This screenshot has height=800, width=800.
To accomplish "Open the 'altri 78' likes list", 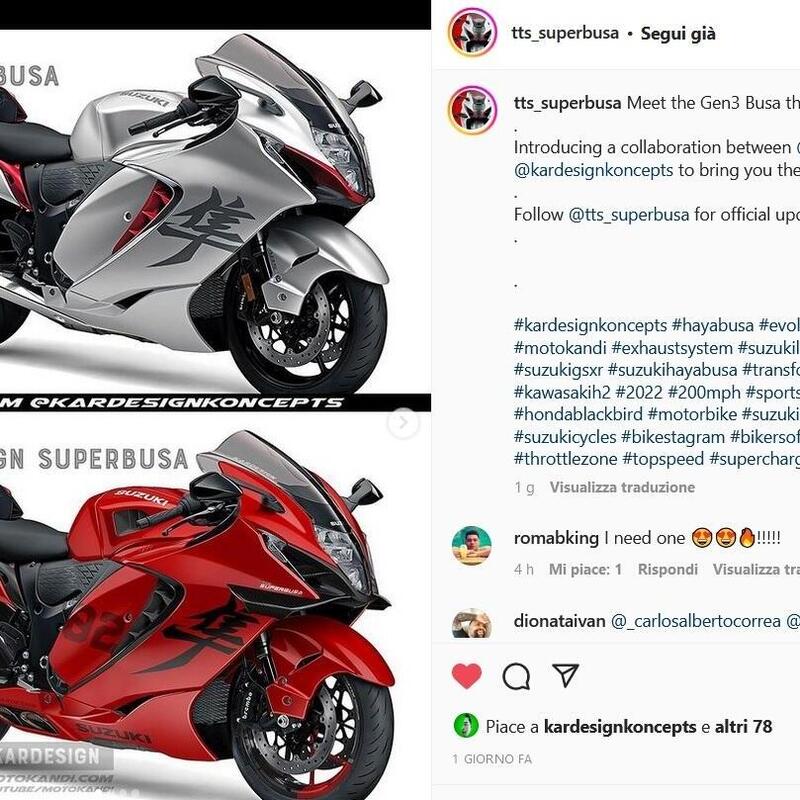I will pos(743,727).
